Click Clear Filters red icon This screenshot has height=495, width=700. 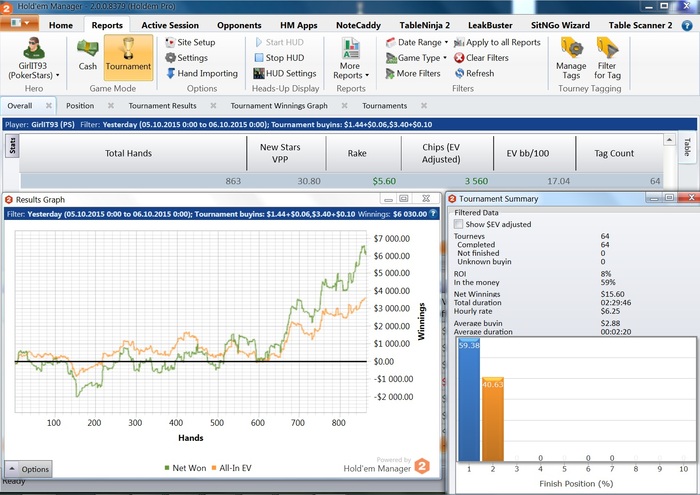point(459,58)
